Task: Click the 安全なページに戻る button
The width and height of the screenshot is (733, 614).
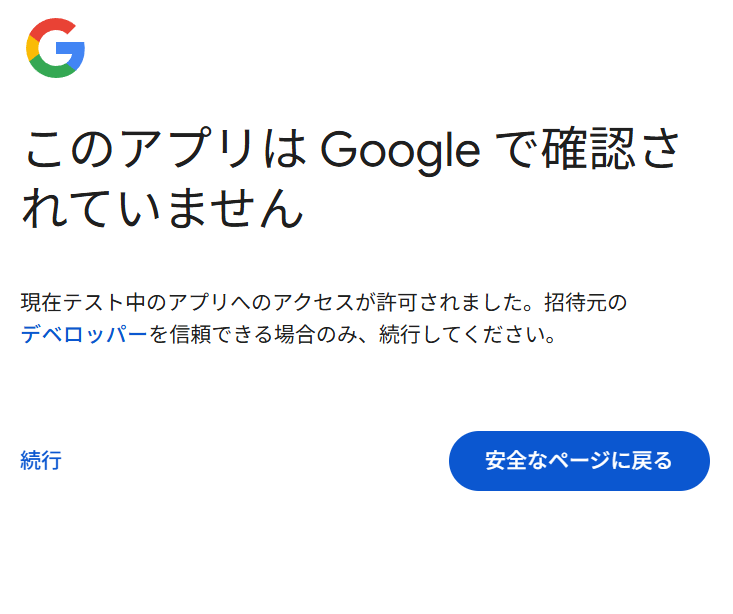Action: [579, 461]
